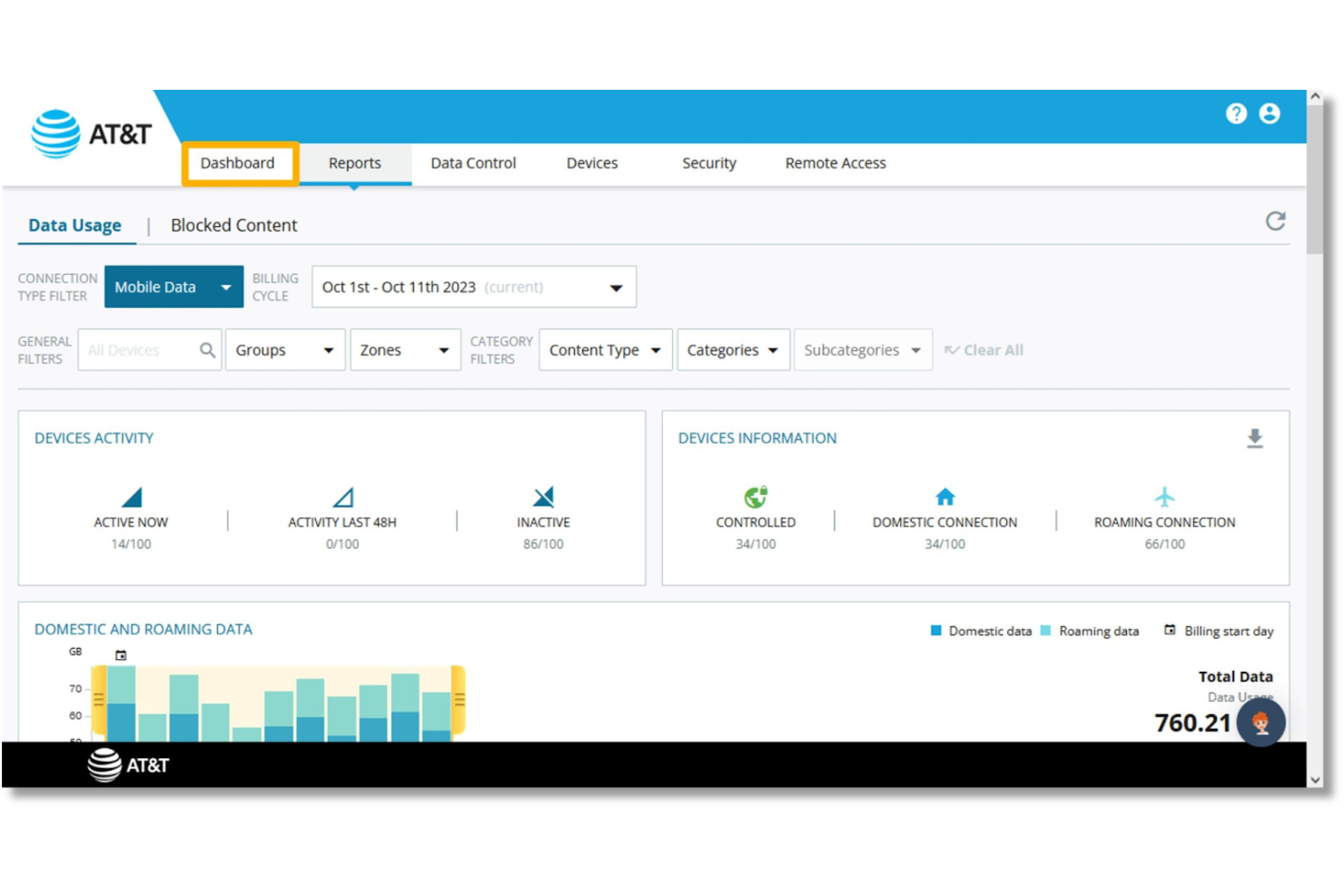Click the Clear All filters link
This screenshot has width=1344, height=896.
coord(984,350)
